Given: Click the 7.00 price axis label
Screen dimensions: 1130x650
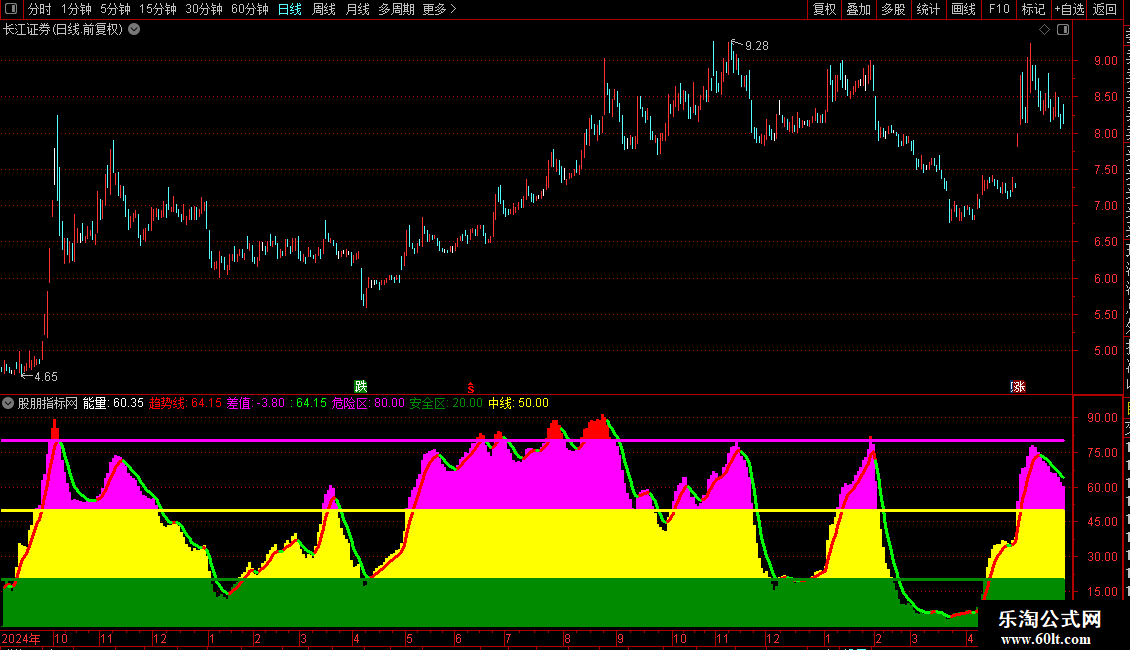Looking at the screenshot, I should tap(1105, 206).
